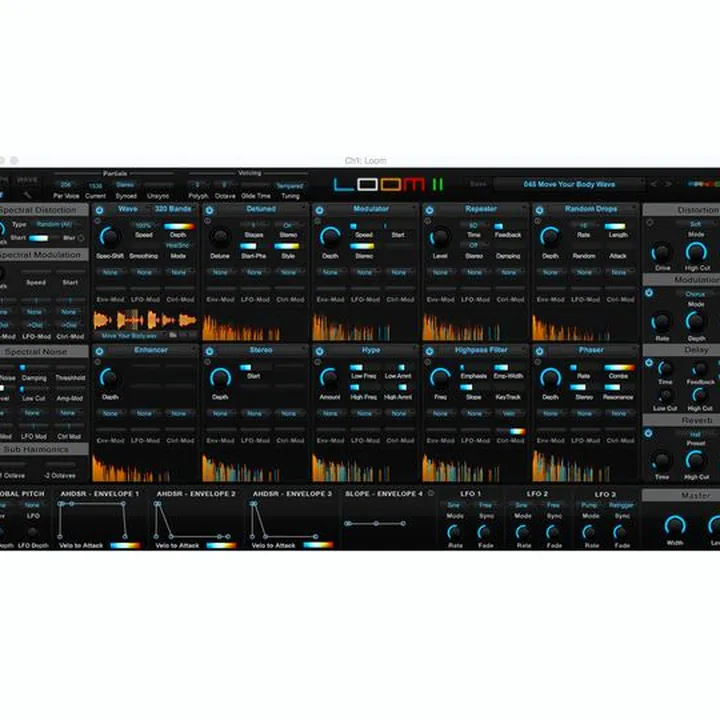Viewport: 720px width, 720px height.
Task: Click the Spec-Shift knob
Action: point(110,236)
